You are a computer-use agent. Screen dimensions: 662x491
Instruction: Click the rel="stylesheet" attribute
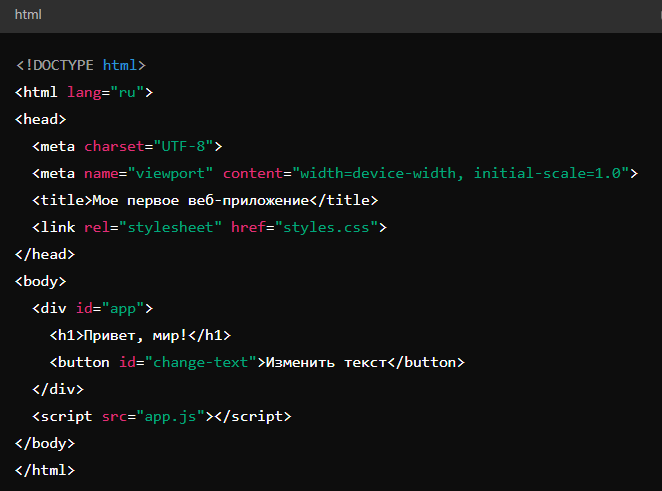pyautogui.click(x=153, y=228)
